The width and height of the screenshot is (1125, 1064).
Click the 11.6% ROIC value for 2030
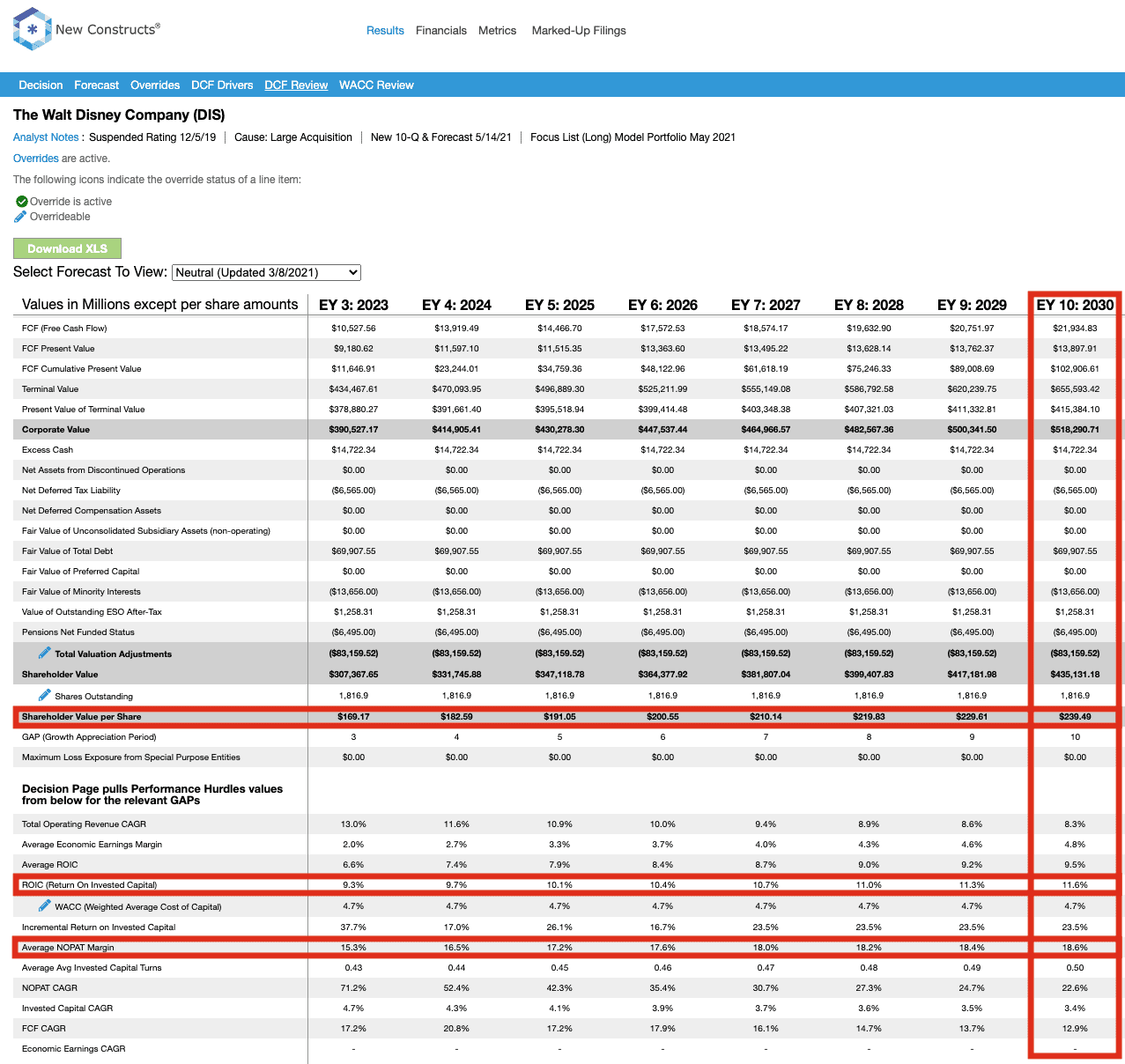click(x=1075, y=885)
